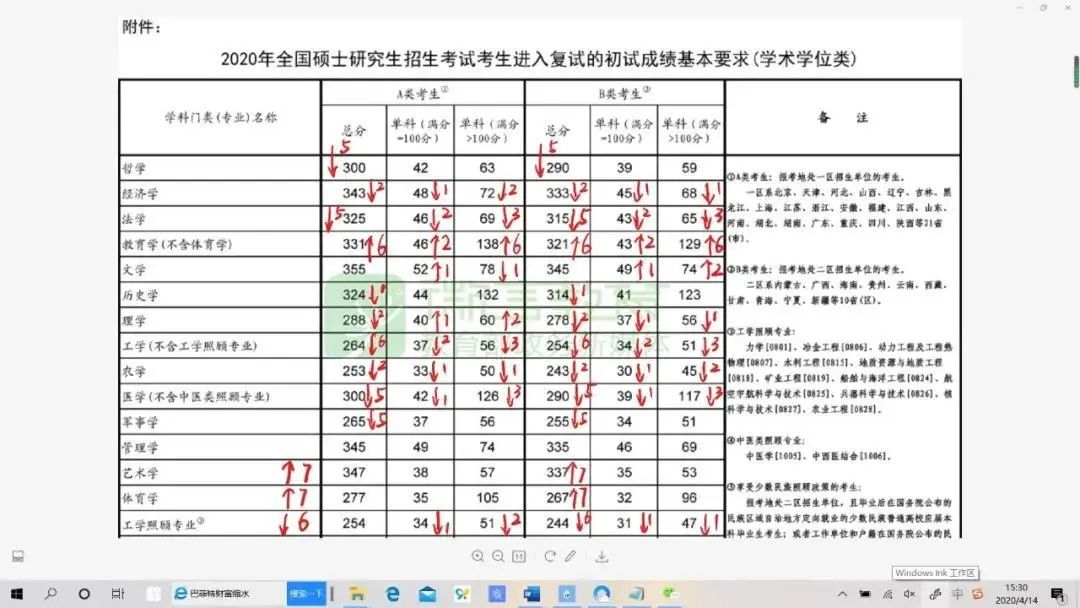Grab the green vertical scrollbar thumb

pyautogui.click(x=1076, y=72)
